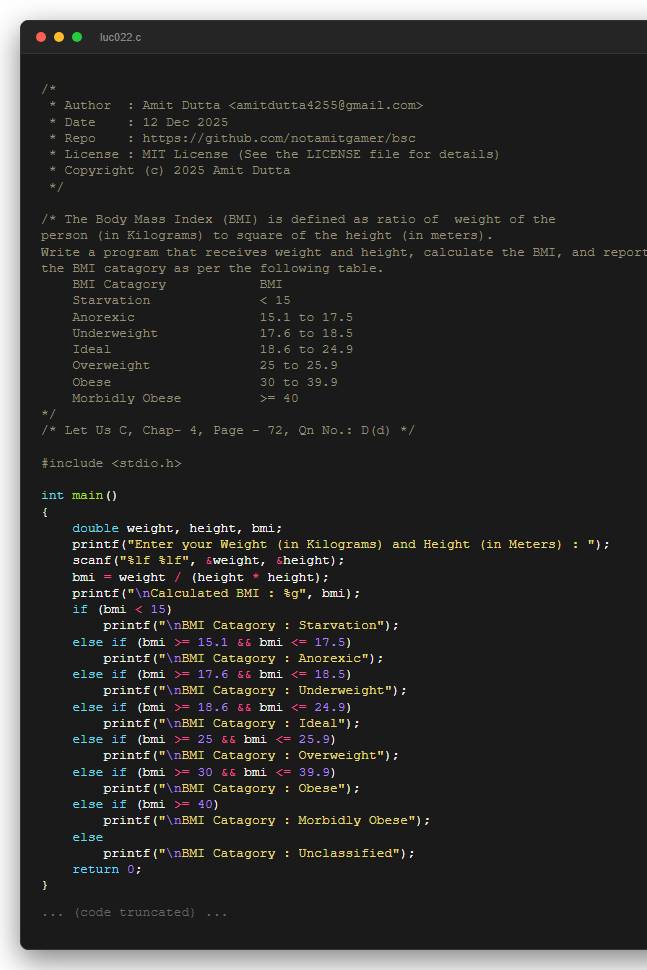Screen dimensions: 647x970
Task: Click the scanf("%lf %lf") line
Action: (208, 560)
